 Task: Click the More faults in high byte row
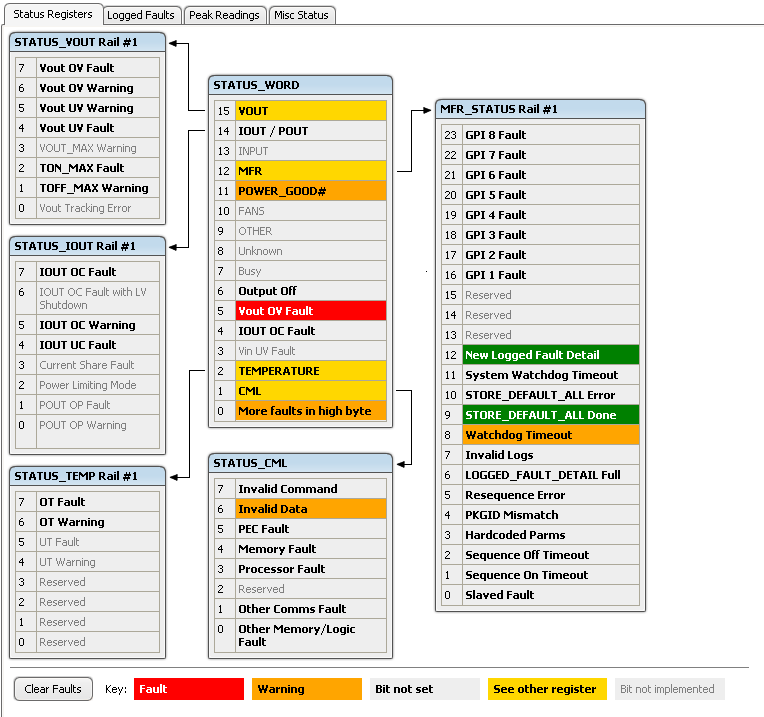point(310,411)
